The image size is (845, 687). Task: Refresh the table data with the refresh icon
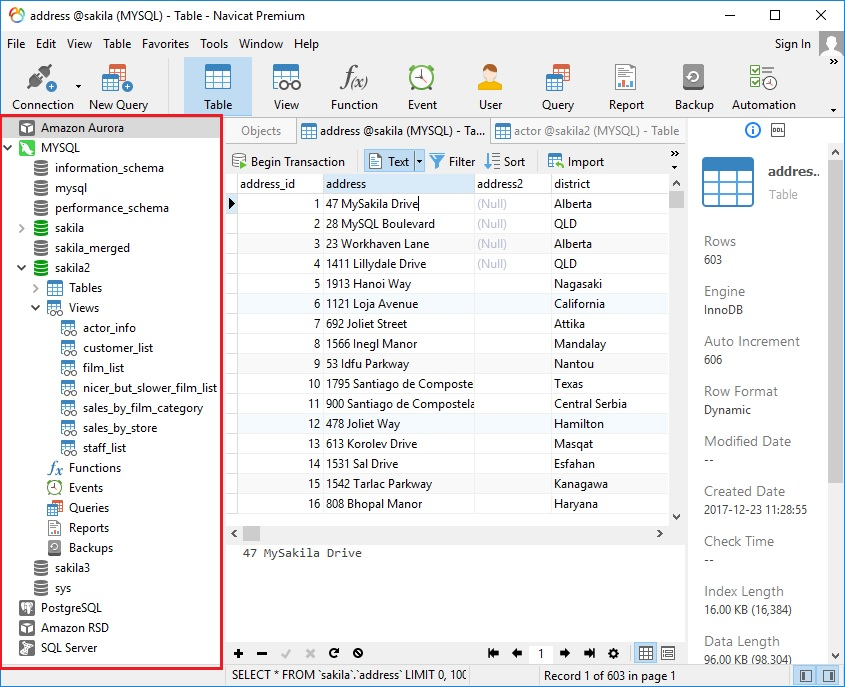tap(335, 653)
